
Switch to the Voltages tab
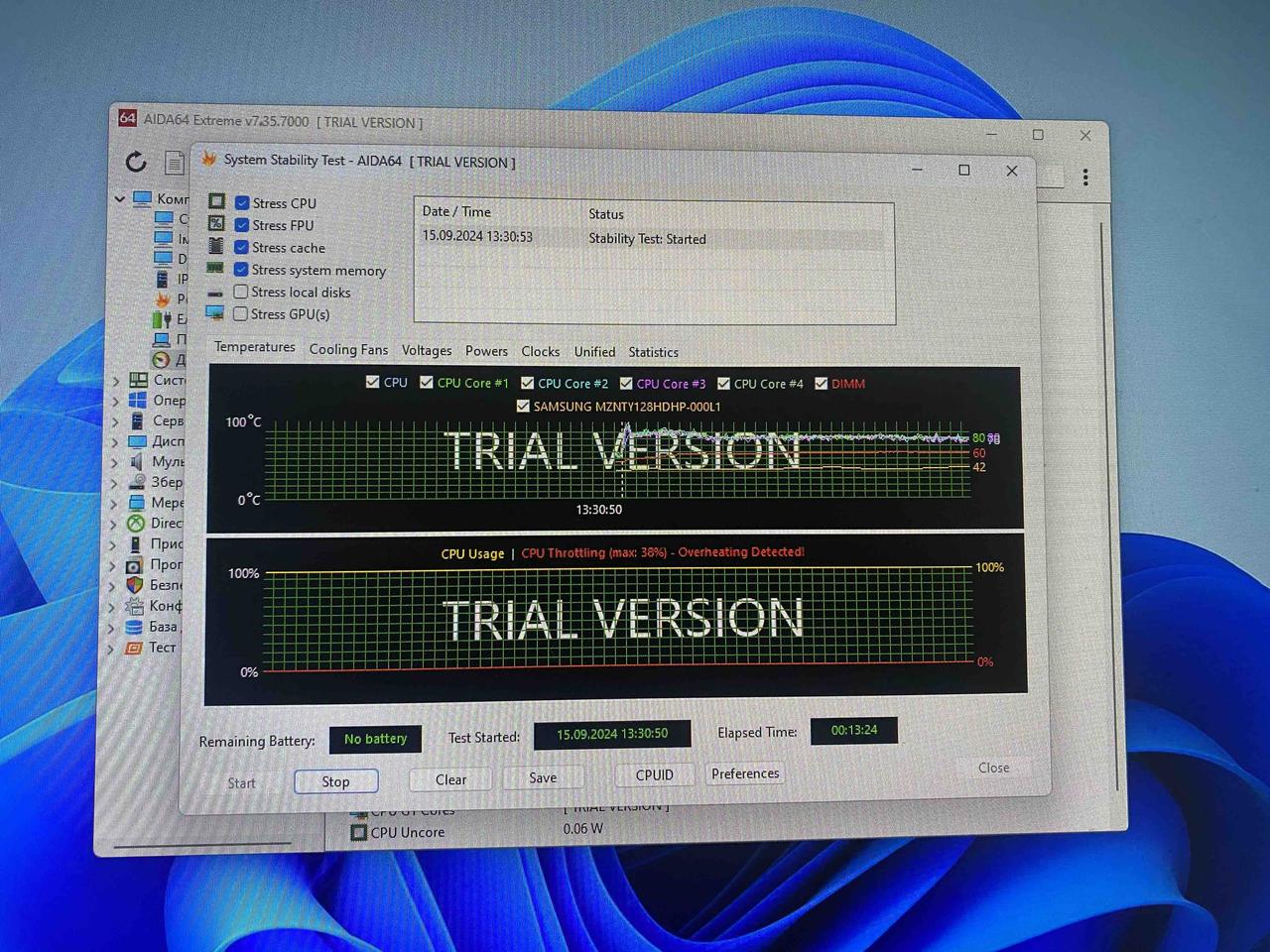pos(427,350)
